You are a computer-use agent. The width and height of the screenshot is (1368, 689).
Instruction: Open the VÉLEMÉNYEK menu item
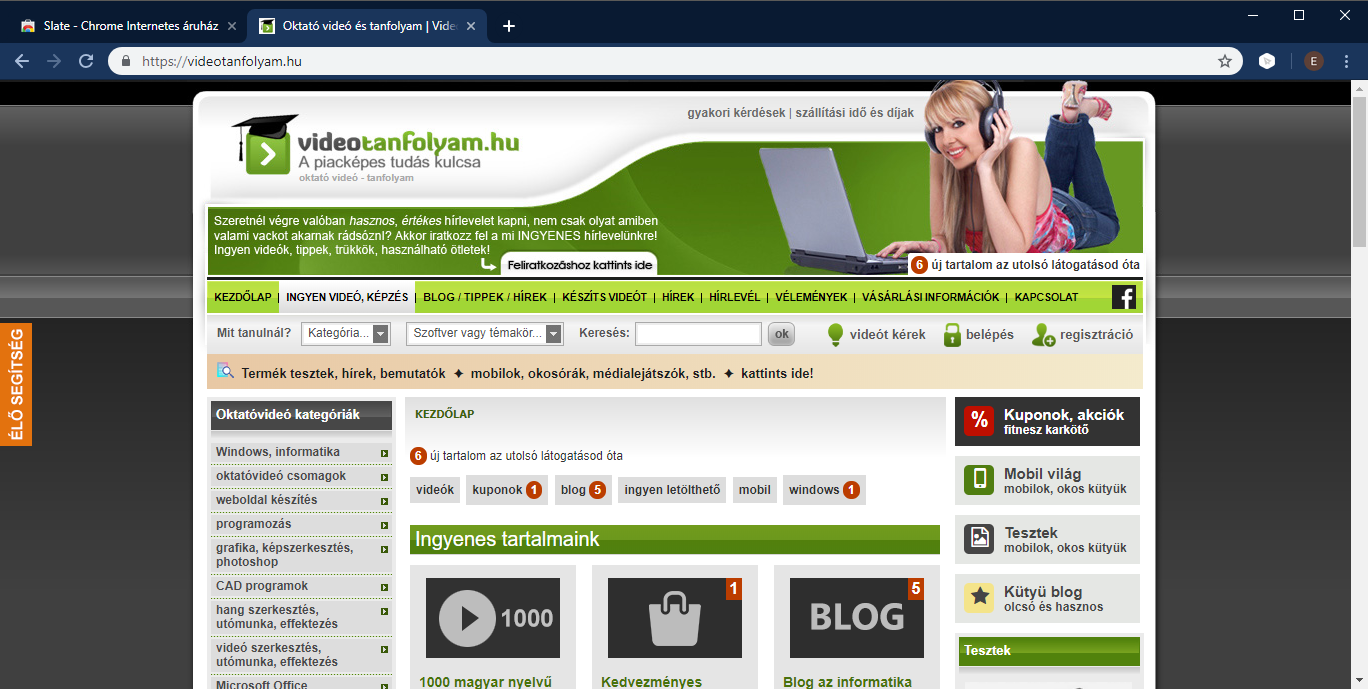click(811, 297)
